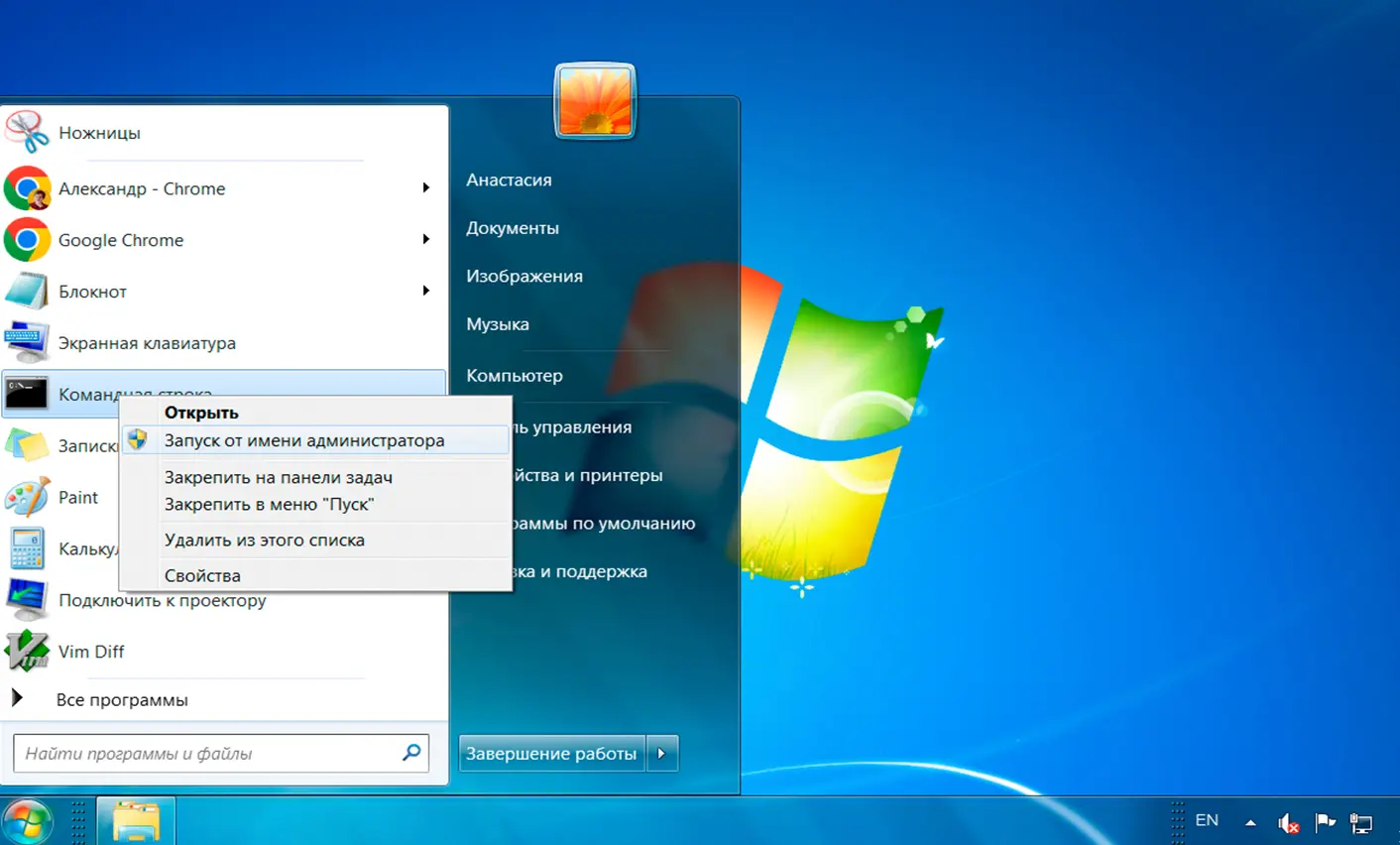Screen dimensions: 1400x845
Task: Click the Завершение работы button
Action: (x=551, y=754)
